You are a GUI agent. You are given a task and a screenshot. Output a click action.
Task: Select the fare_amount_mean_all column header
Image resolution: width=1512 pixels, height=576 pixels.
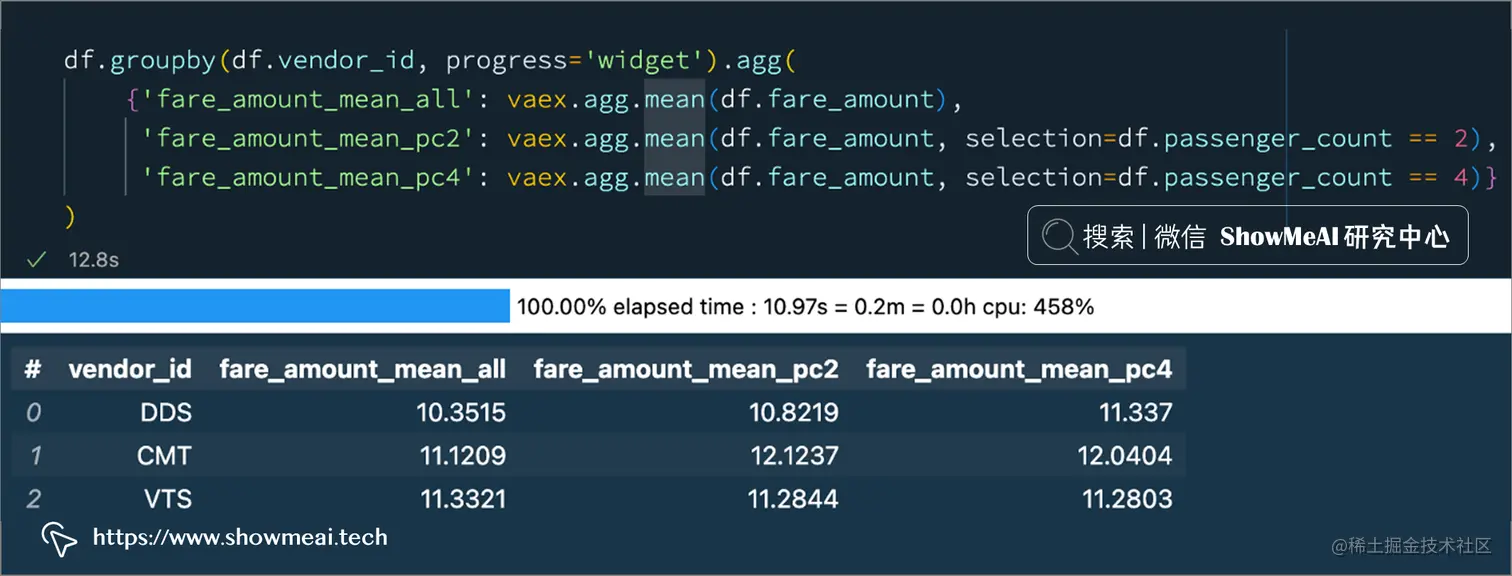click(x=362, y=369)
